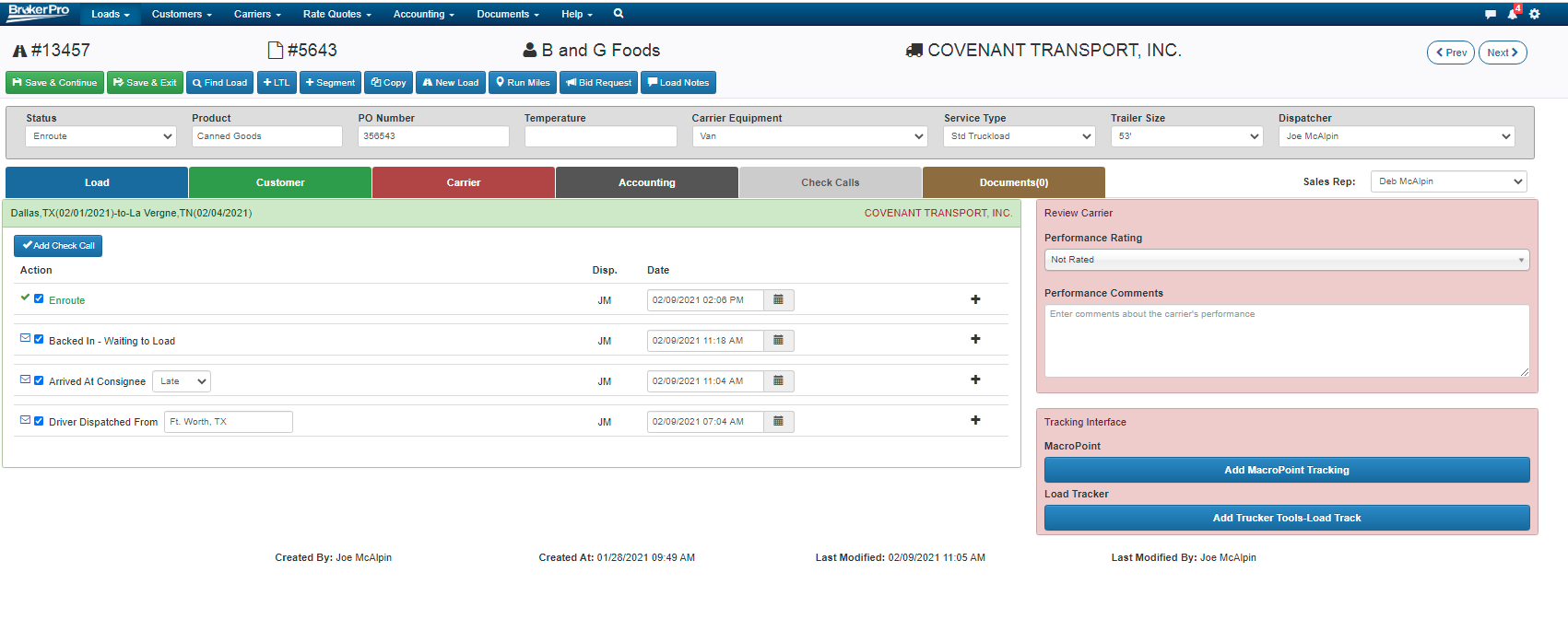Click the document icon beside #5643
The width and height of the screenshot is (1568, 619).
275,51
